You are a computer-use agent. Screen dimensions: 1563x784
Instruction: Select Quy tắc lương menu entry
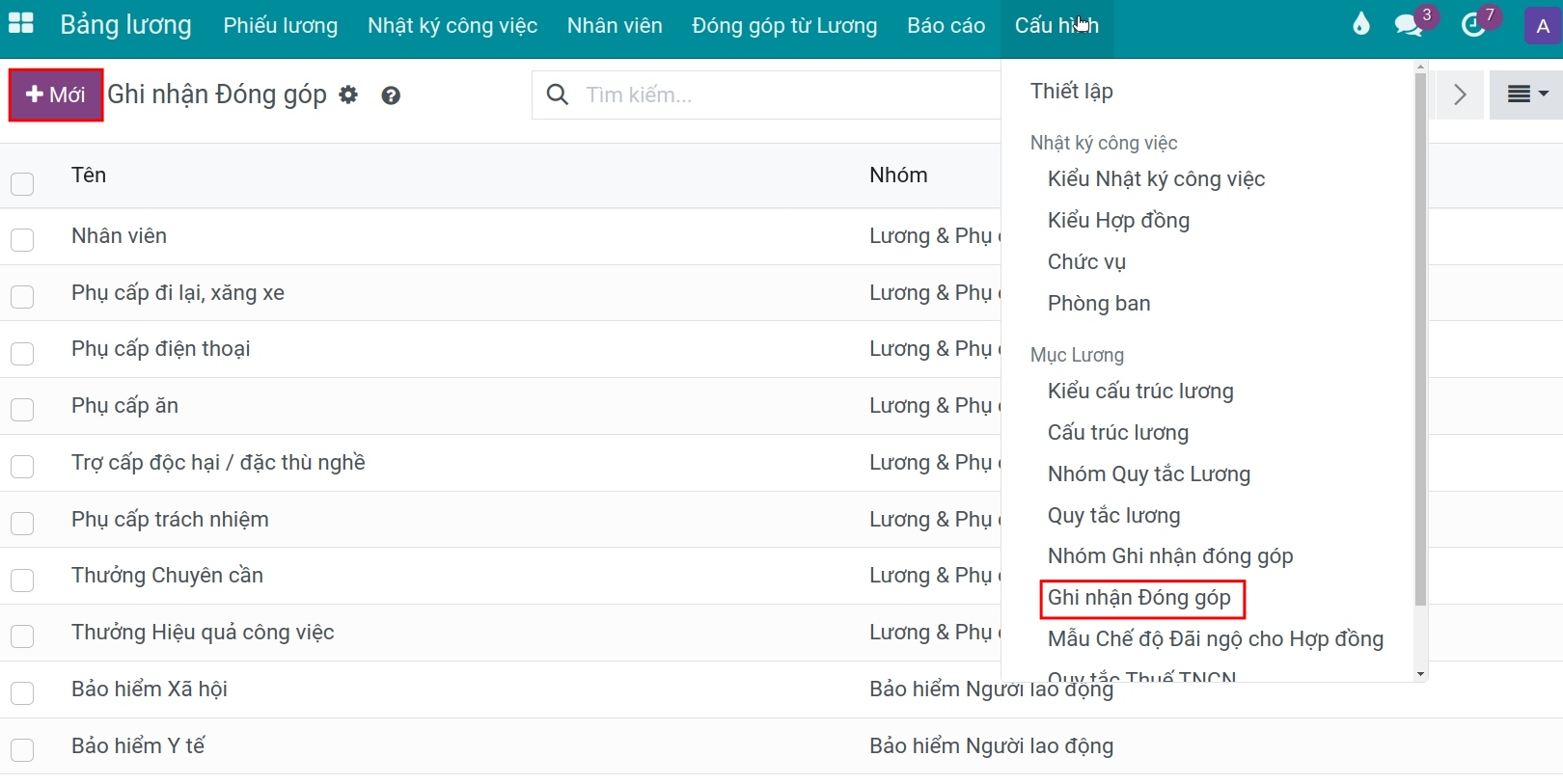pyautogui.click(x=1114, y=516)
